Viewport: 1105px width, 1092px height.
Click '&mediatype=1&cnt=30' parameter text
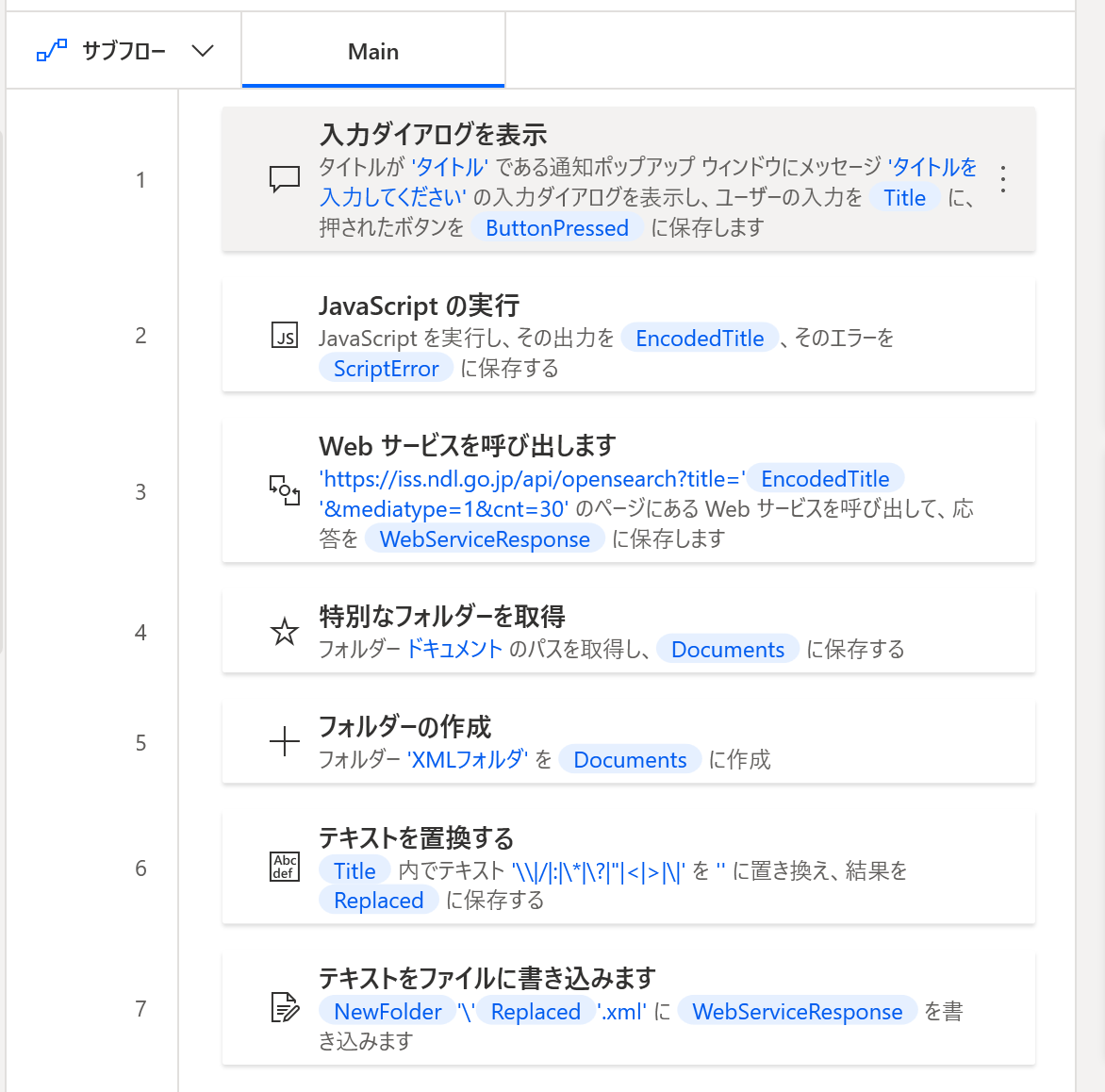point(444,509)
